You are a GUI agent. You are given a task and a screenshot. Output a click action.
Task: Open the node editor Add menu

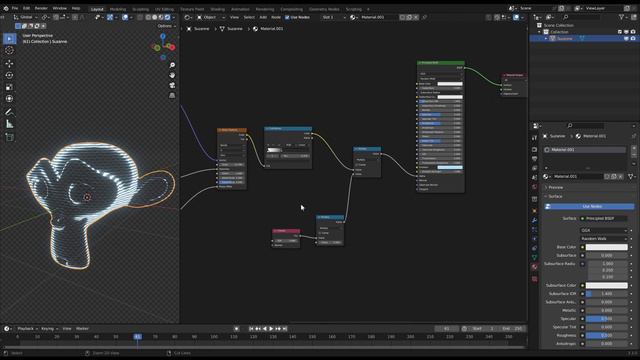pyautogui.click(x=263, y=18)
